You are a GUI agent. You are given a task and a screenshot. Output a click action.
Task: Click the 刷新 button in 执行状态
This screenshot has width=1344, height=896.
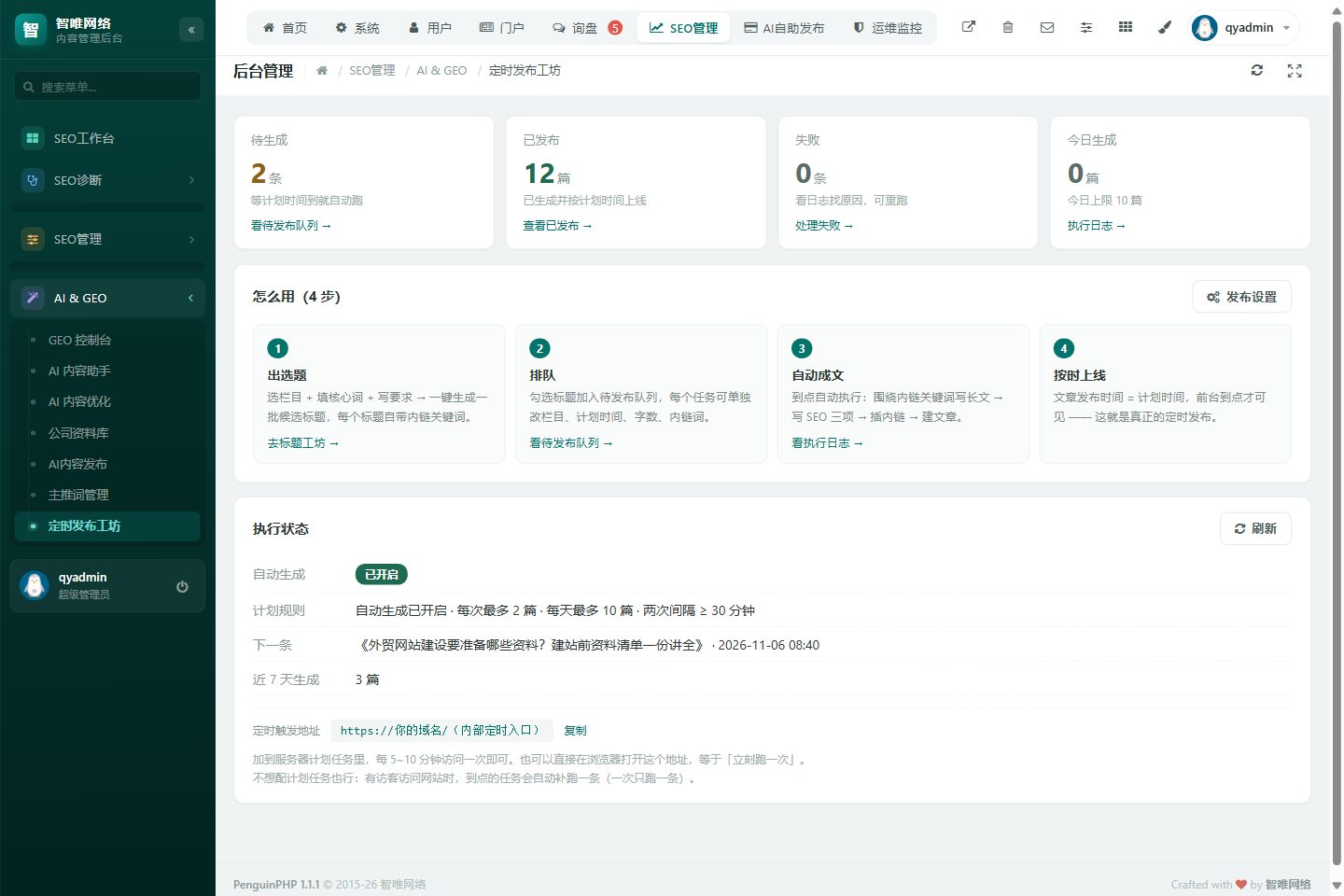(1255, 528)
